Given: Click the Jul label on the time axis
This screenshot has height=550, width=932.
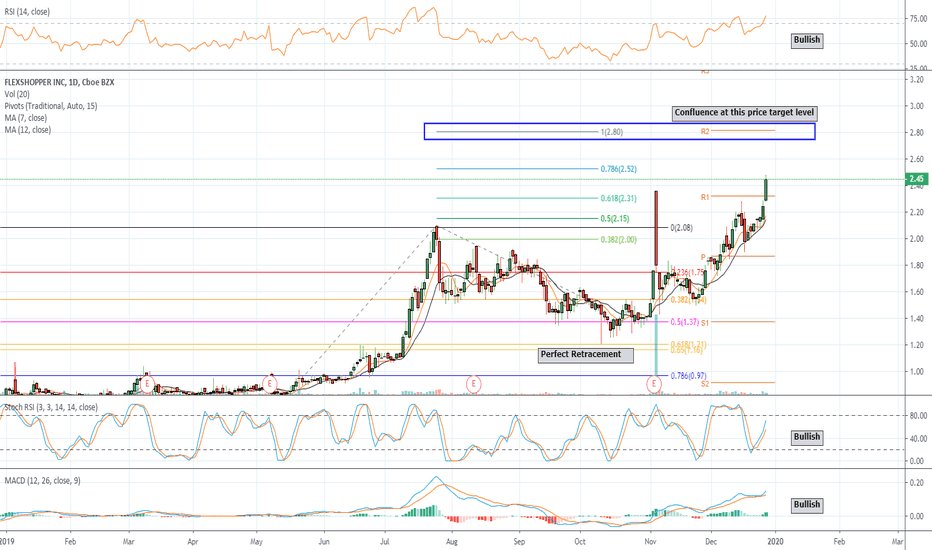Looking at the screenshot, I should (x=385, y=542).
